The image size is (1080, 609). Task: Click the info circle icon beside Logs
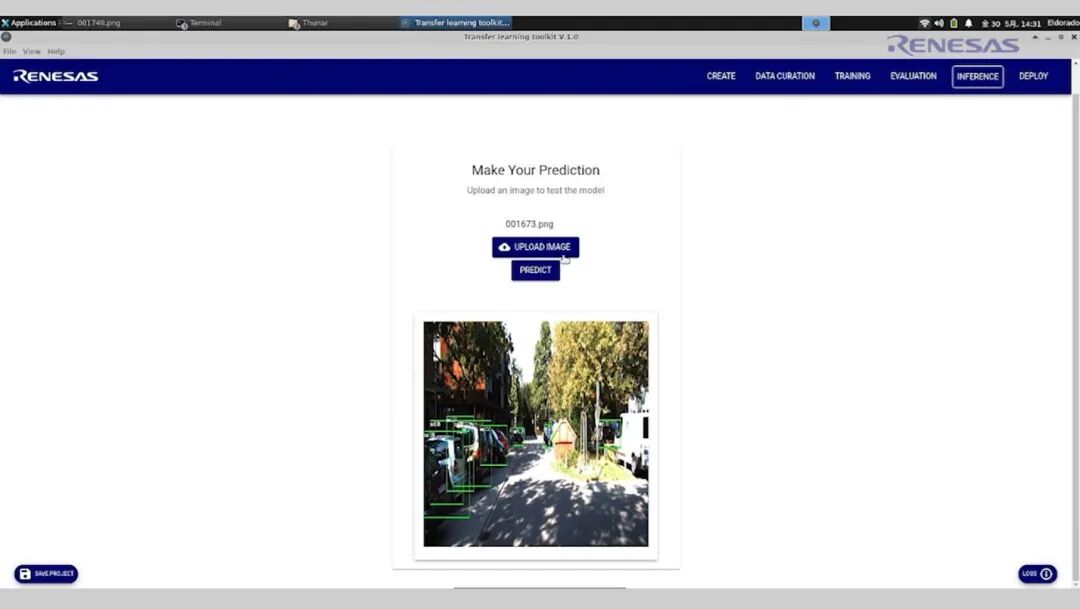pos(1046,574)
